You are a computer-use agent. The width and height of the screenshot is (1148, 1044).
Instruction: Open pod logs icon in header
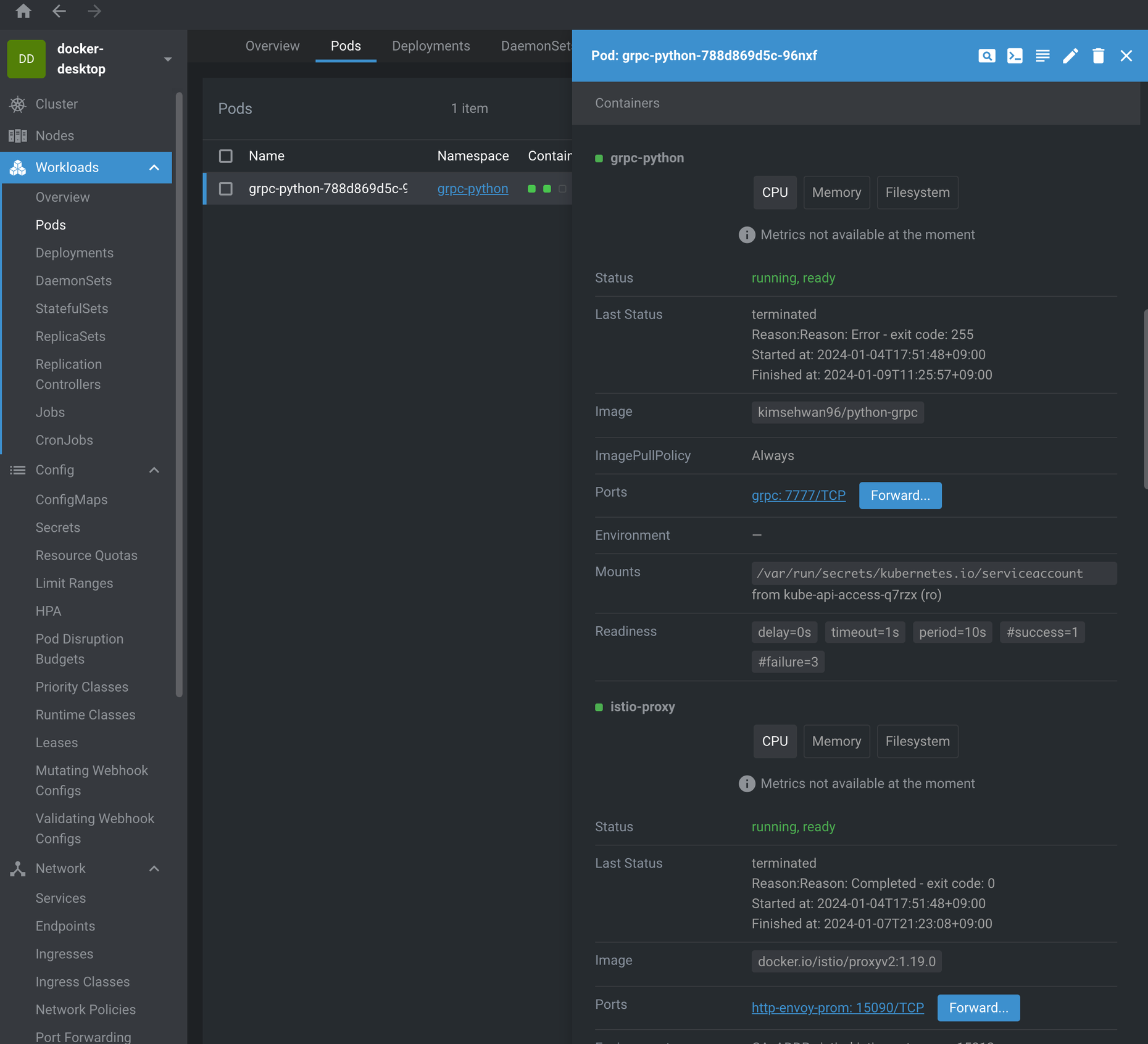coord(1042,56)
